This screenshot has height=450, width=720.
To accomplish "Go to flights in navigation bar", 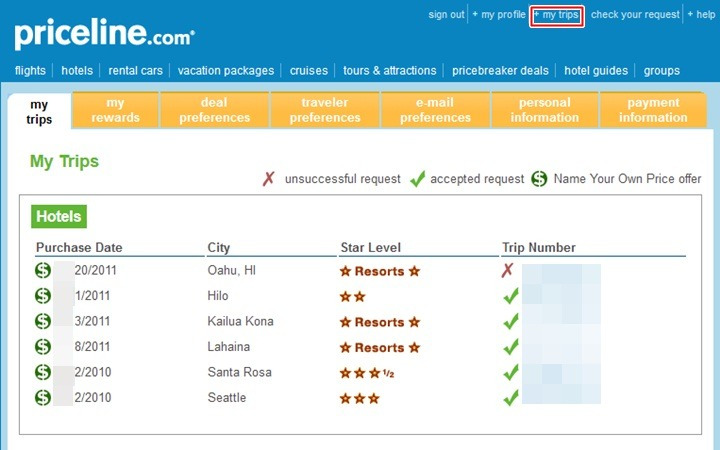I will pos(30,71).
